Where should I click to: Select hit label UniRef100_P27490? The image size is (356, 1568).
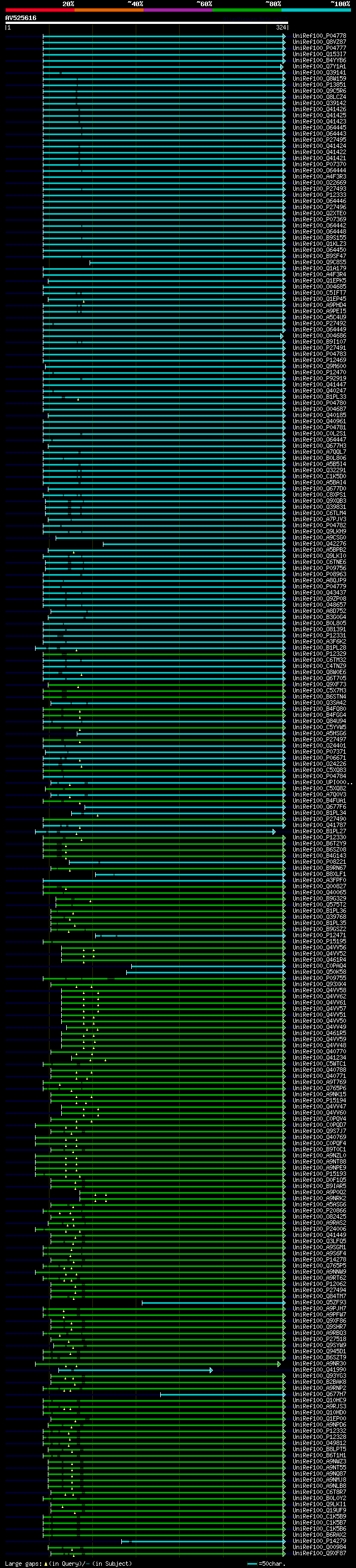pos(319,819)
